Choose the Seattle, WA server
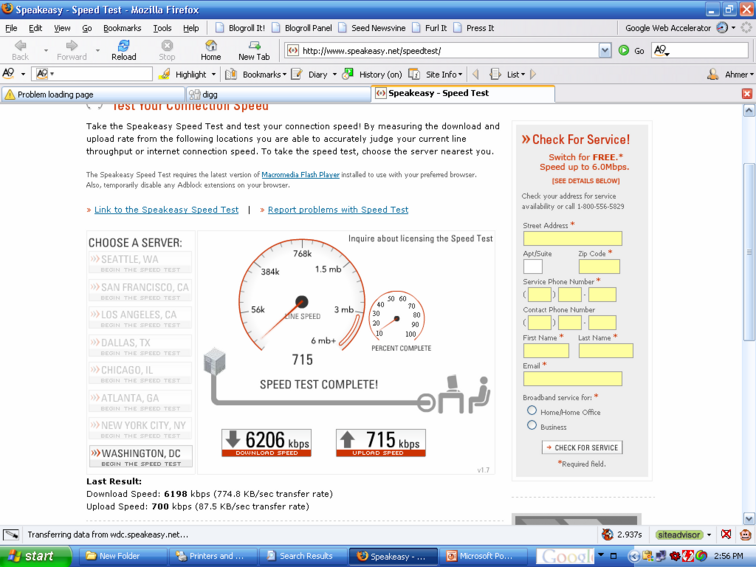The width and height of the screenshot is (756, 567). coord(140,263)
